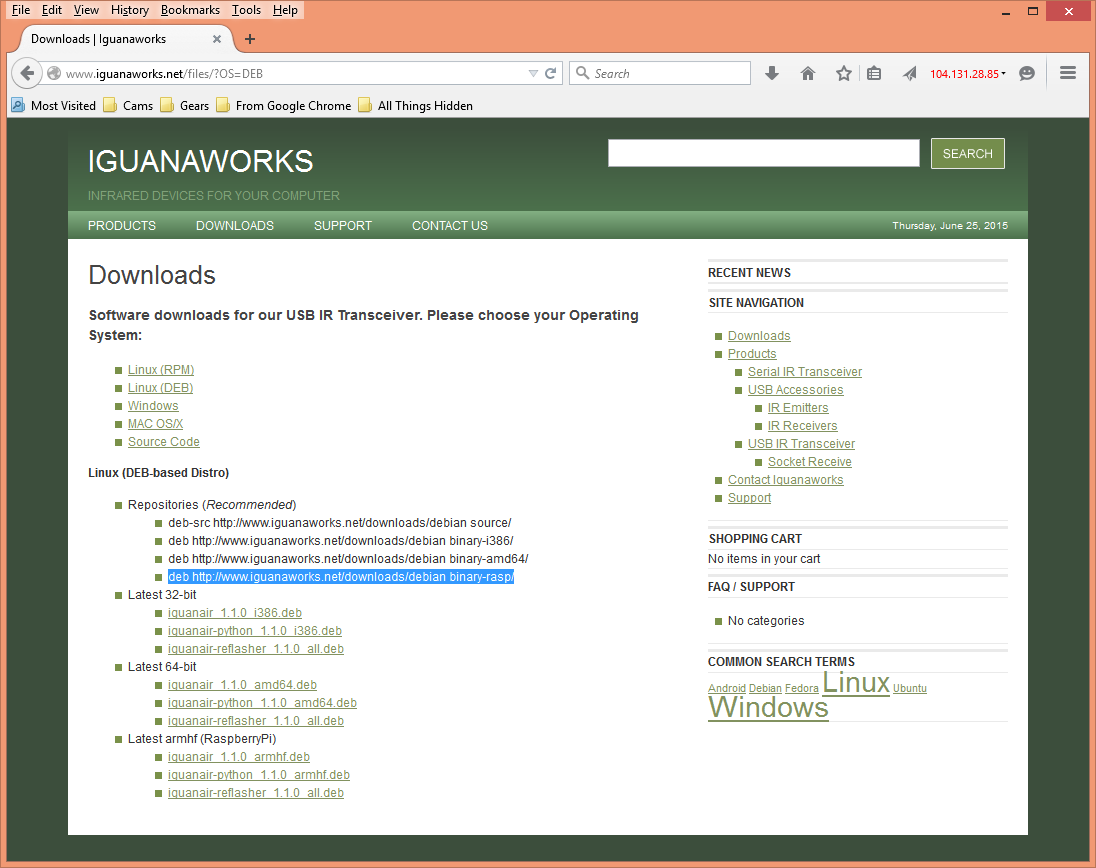
Task: Open the Gears bookmark folder
Action: [x=185, y=106]
